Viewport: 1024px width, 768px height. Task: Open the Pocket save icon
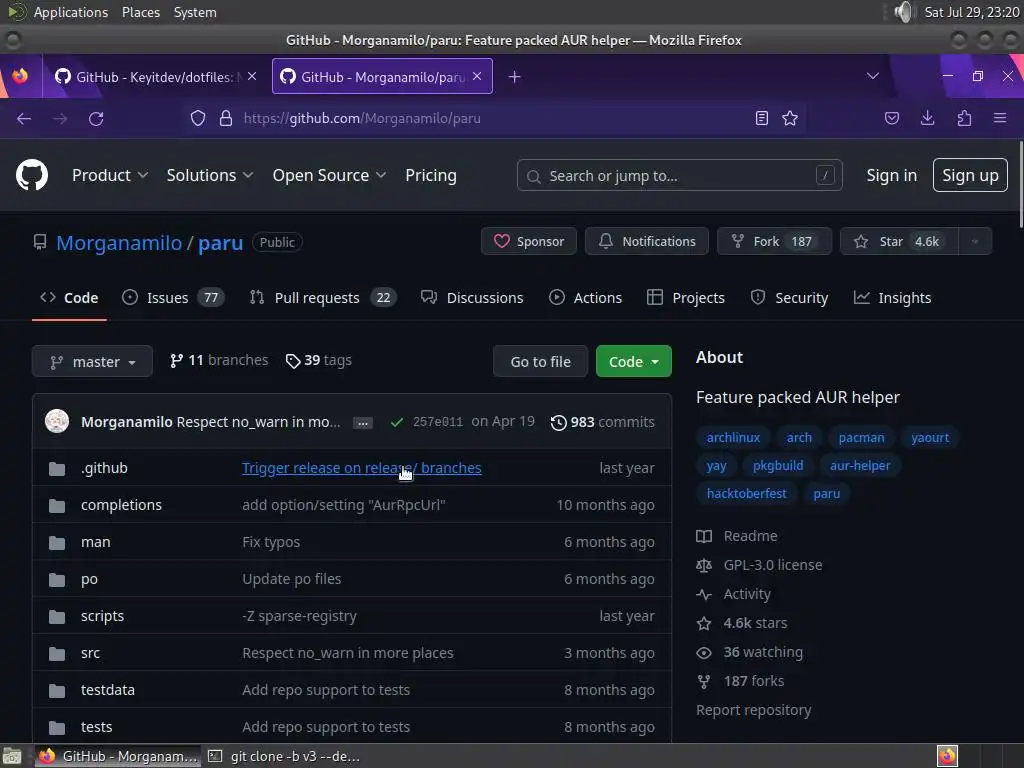[892, 118]
